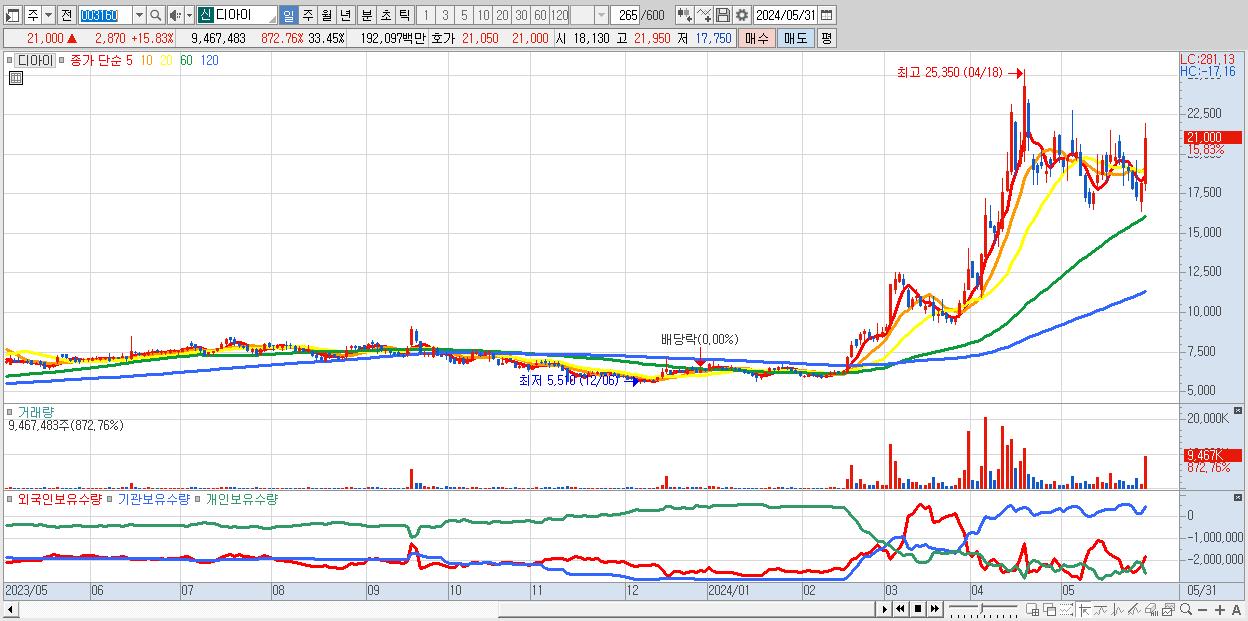This screenshot has width=1248, height=621.
Task: Click the window-with-grid icon in bottom toolbar
Action: coord(1033,609)
